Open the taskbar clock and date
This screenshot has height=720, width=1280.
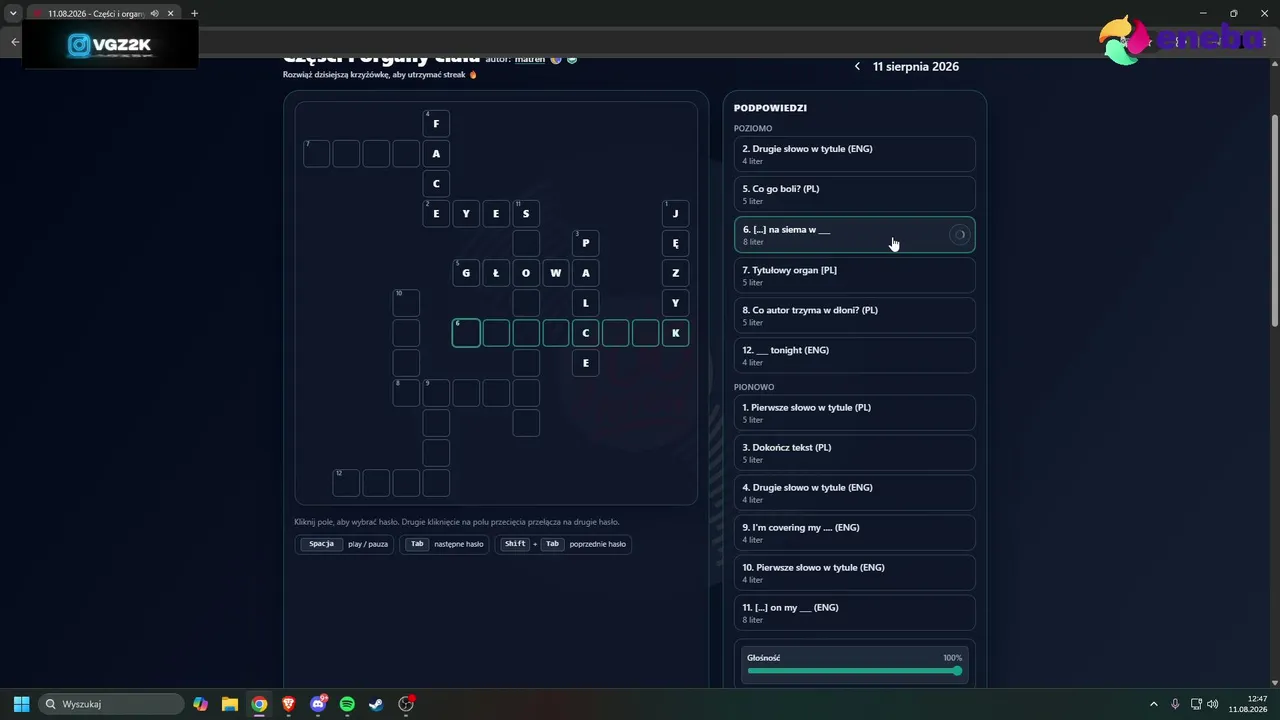point(1248,704)
